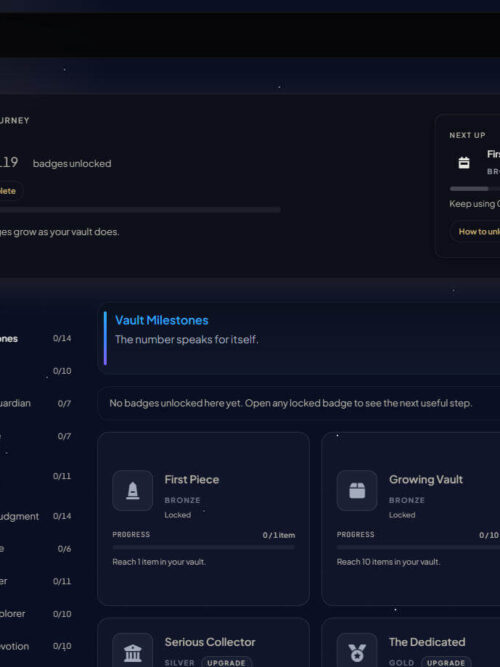
Task: Click The Dedicated medal icon
Action: (x=357, y=652)
